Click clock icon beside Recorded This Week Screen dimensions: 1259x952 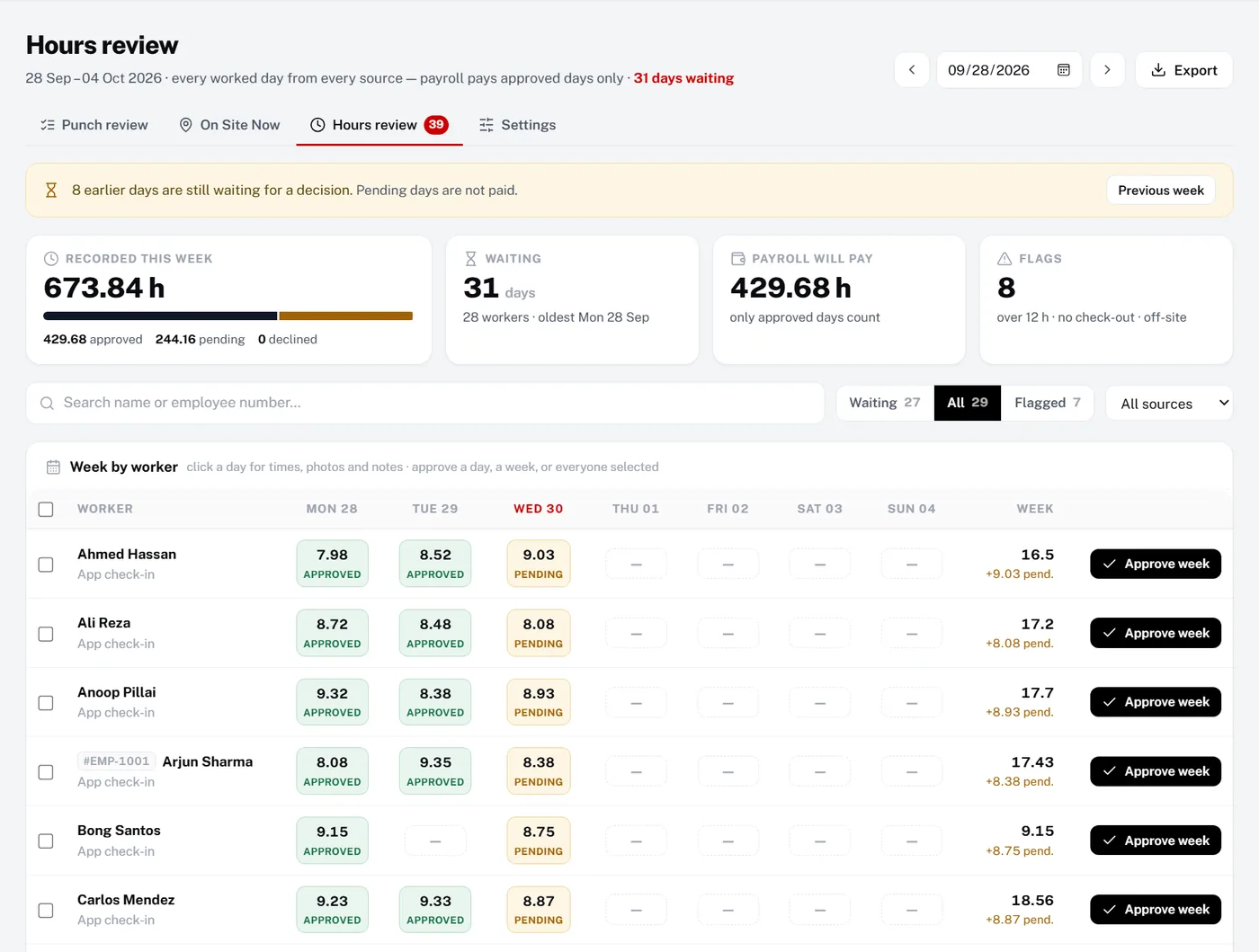coord(51,259)
